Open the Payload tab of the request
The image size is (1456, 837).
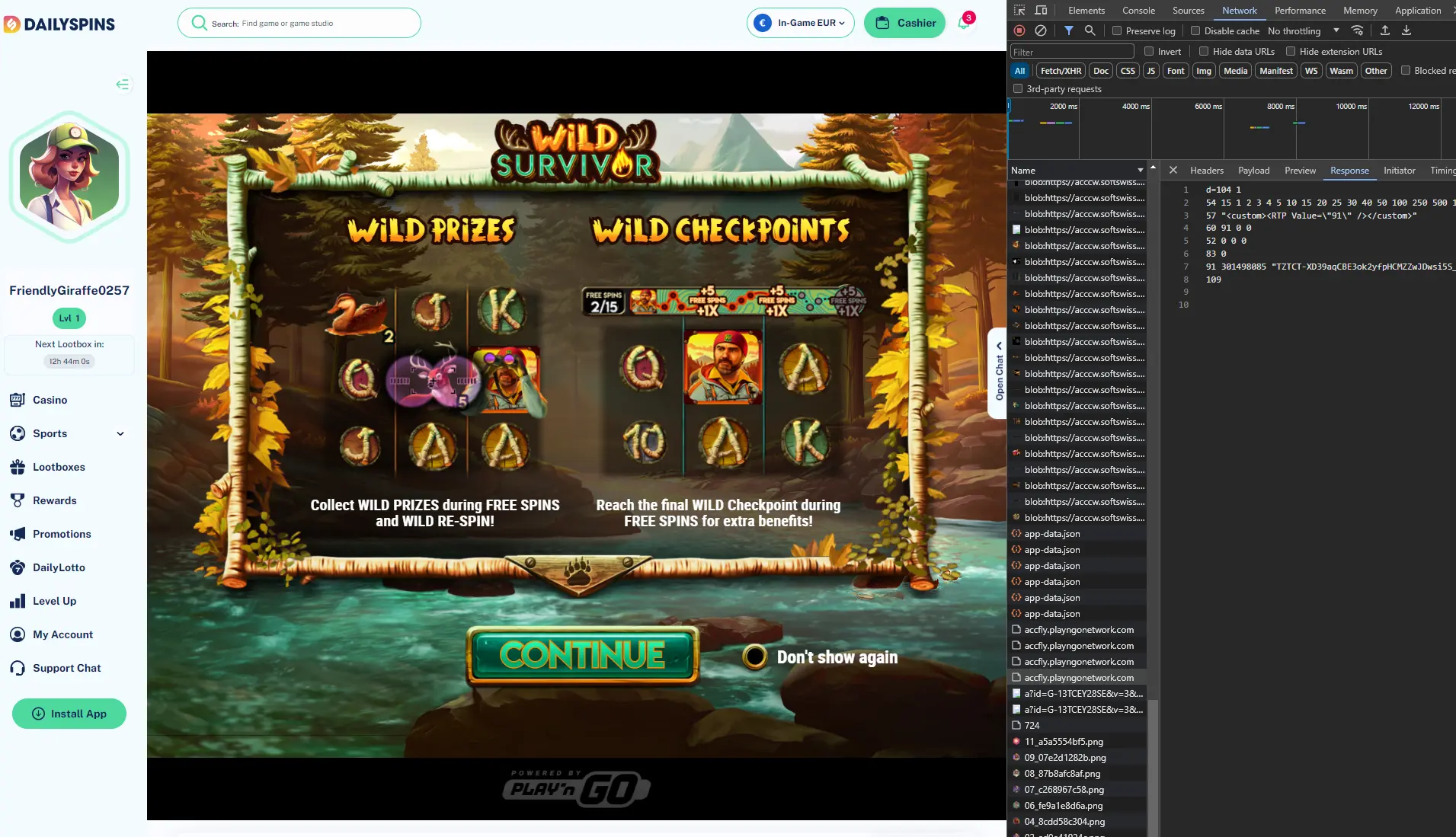click(1253, 171)
